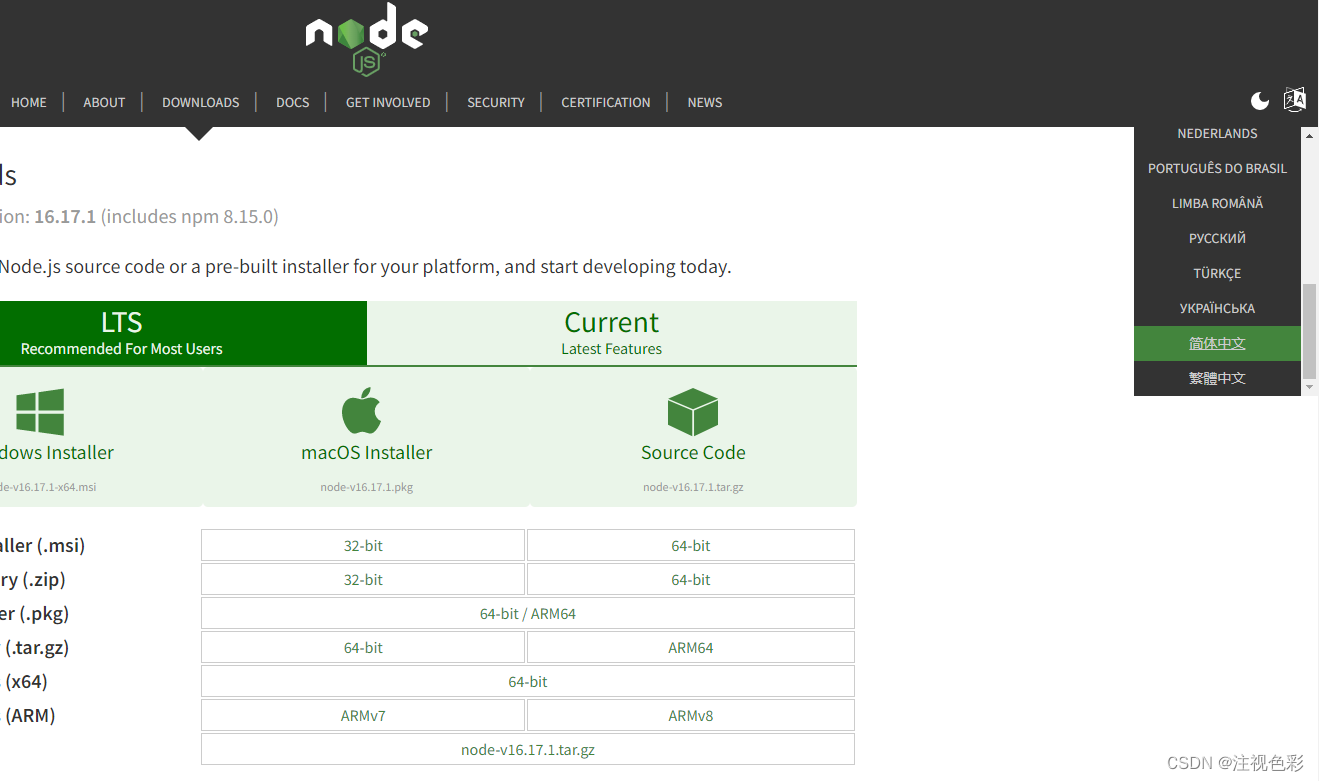Toggle dark mode using the moon icon
1319x781 pixels.
click(1258, 100)
